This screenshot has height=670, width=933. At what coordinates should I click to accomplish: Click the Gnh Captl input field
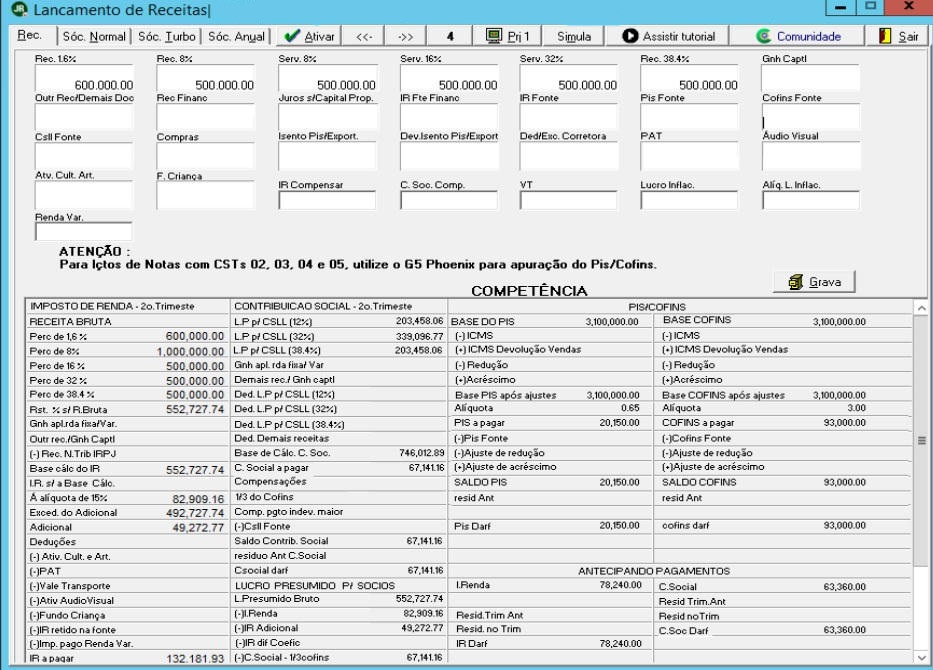(x=810, y=79)
